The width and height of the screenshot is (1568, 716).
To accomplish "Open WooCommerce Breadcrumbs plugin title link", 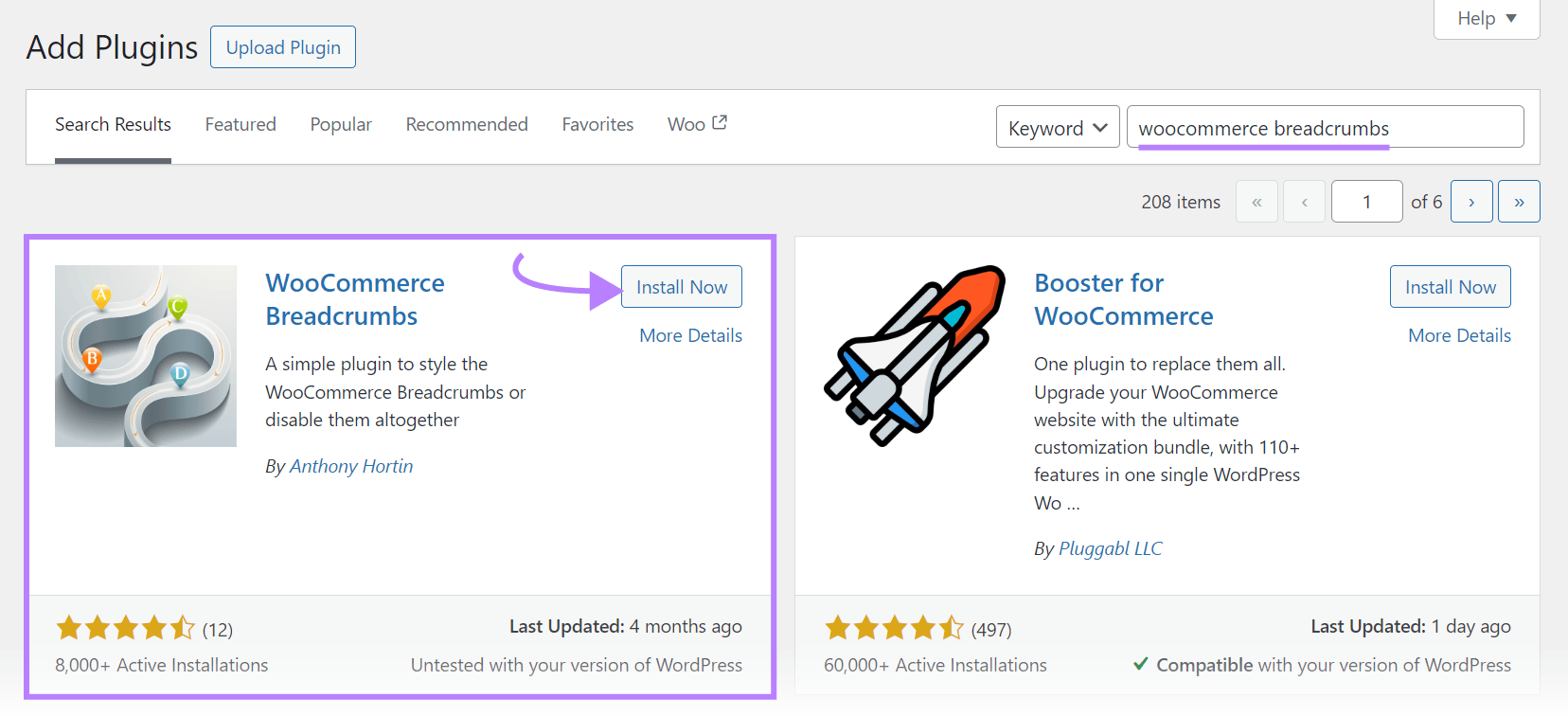I will (x=355, y=299).
